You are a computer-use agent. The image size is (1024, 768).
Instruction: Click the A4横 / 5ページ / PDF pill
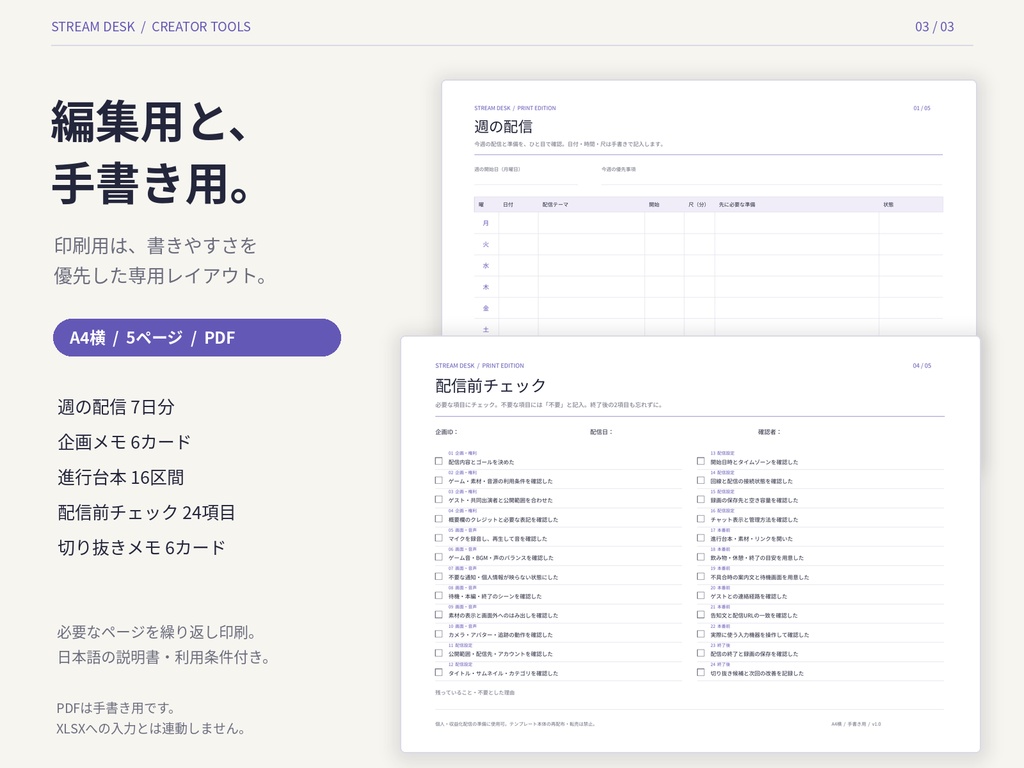tap(197, 338)
